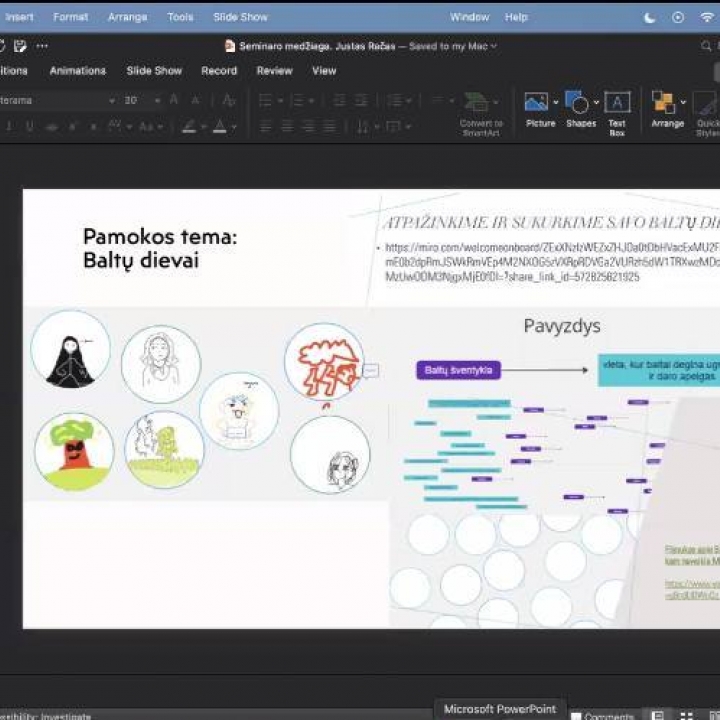Open the View ribbon tab

(x=324, y=71)
